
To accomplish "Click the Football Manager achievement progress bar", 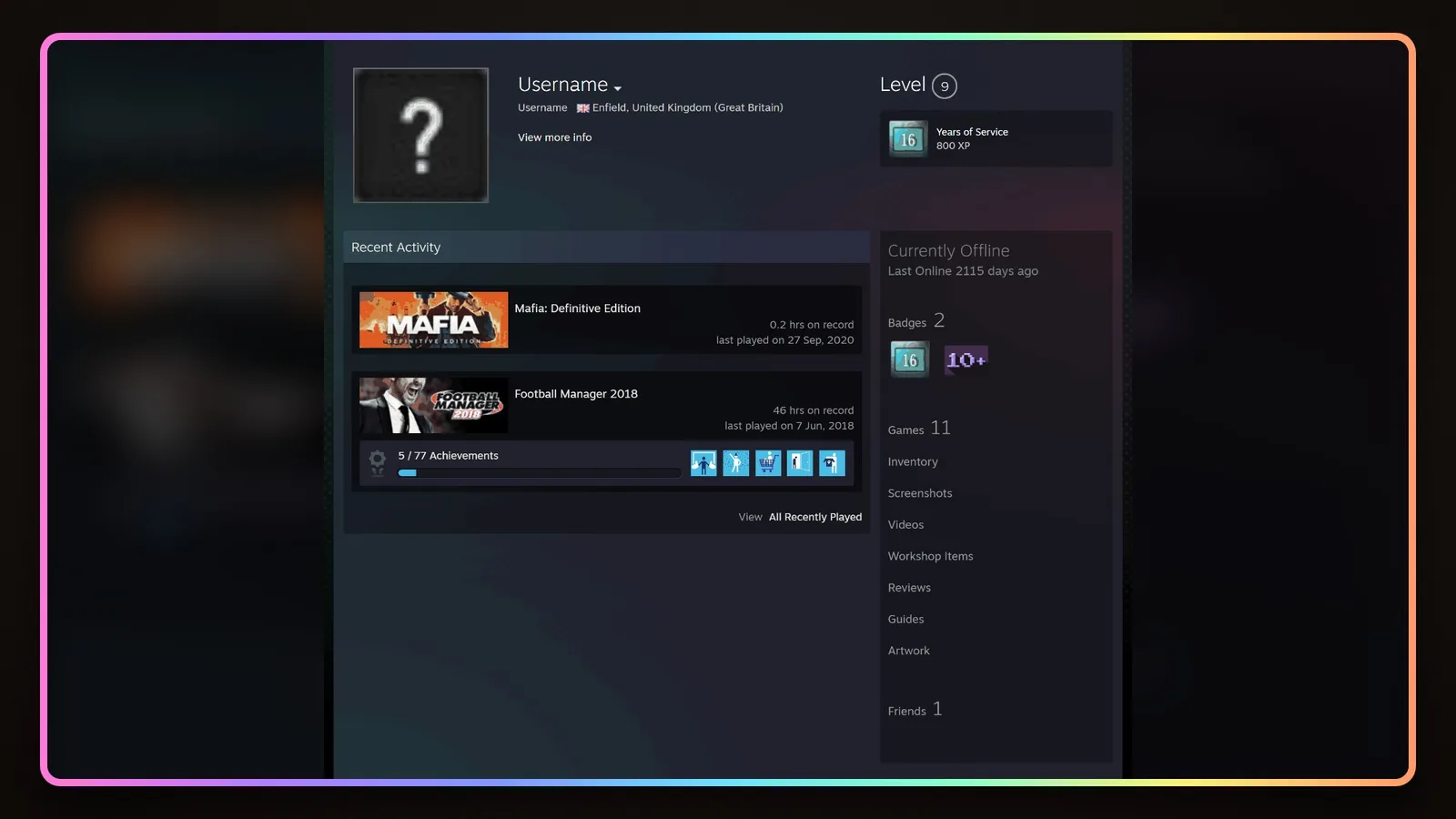I will (x=539, y=473).
